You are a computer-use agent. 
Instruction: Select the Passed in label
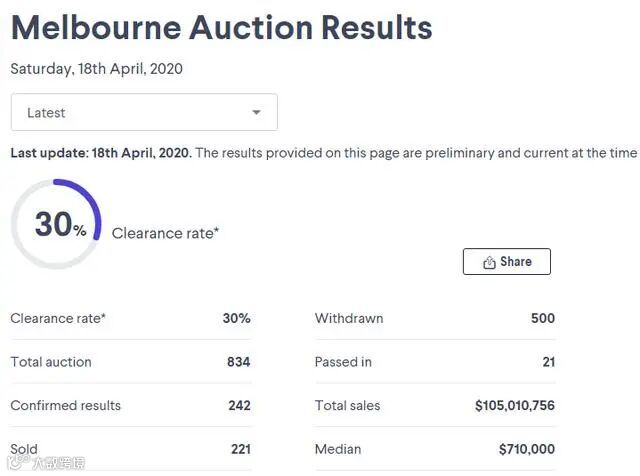click(345, 362)
